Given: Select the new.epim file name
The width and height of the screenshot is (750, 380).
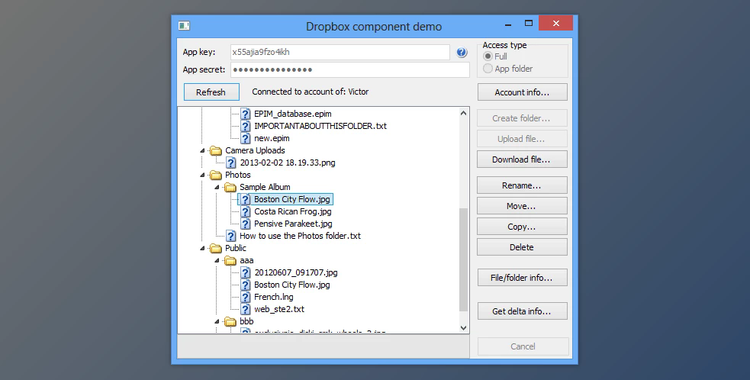Looking at the screenshot, I should [272, 138].
